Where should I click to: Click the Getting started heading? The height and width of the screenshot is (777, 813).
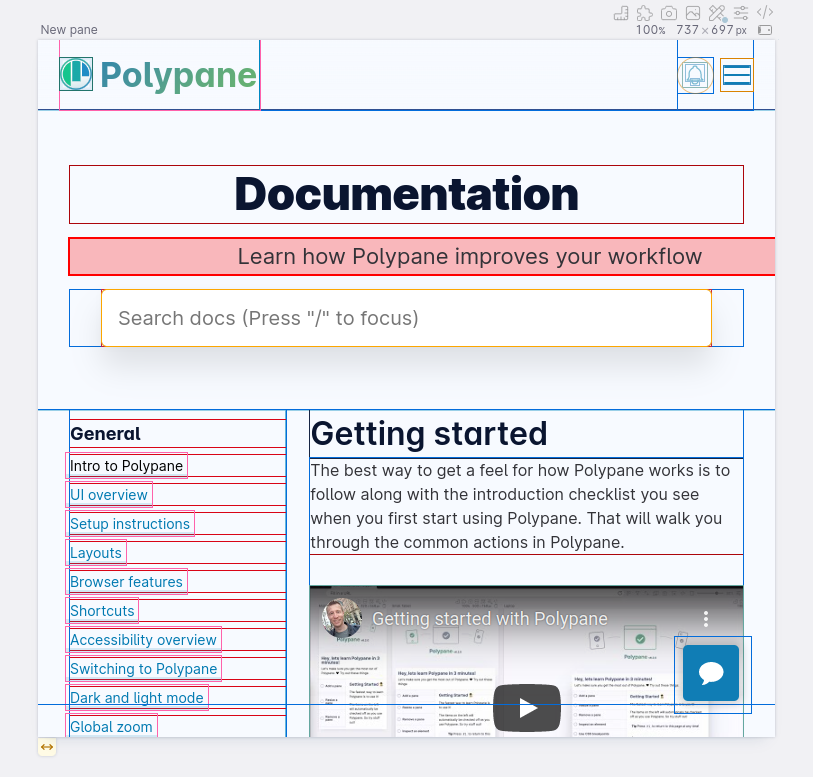pyautogui.click(x=429, y=433)
